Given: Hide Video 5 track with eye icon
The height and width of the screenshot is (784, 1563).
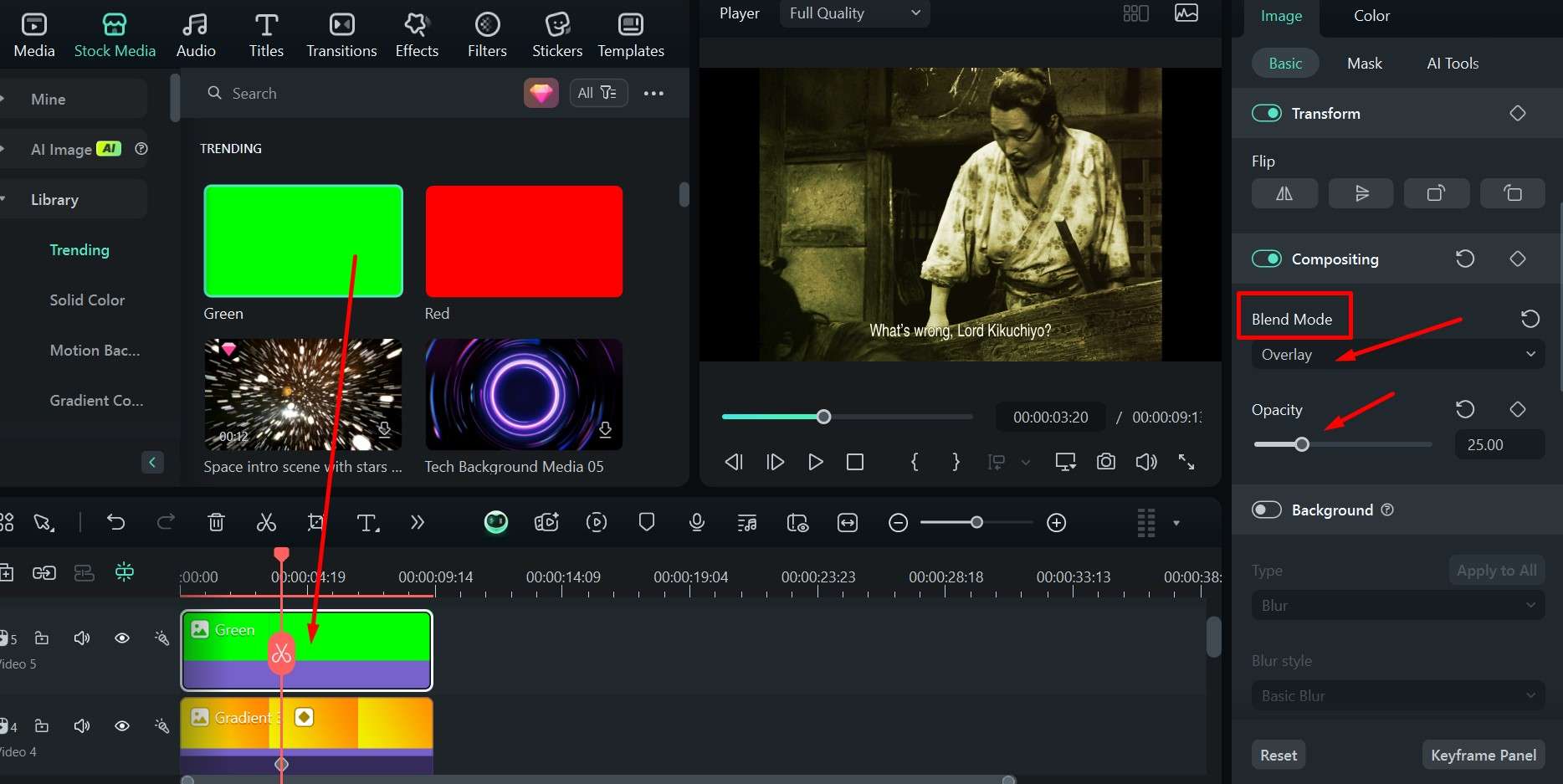Looking at the screenshot, I should [x=122, y=638].
